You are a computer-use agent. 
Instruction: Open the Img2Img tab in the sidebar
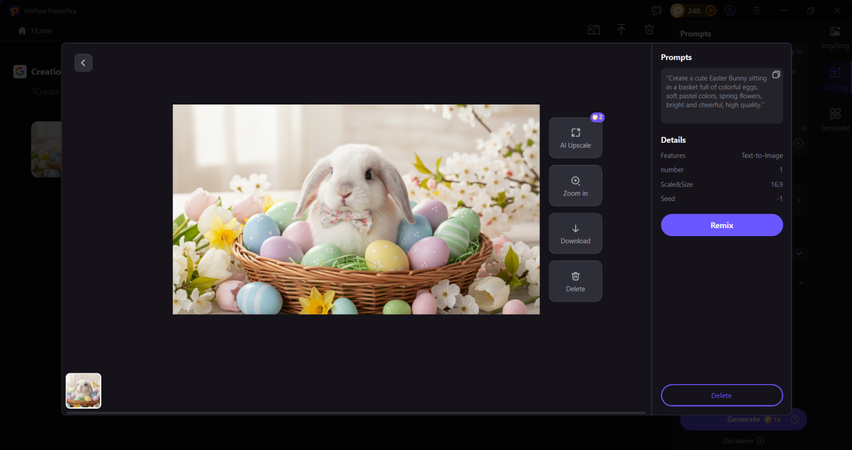(x=835, y=37)
